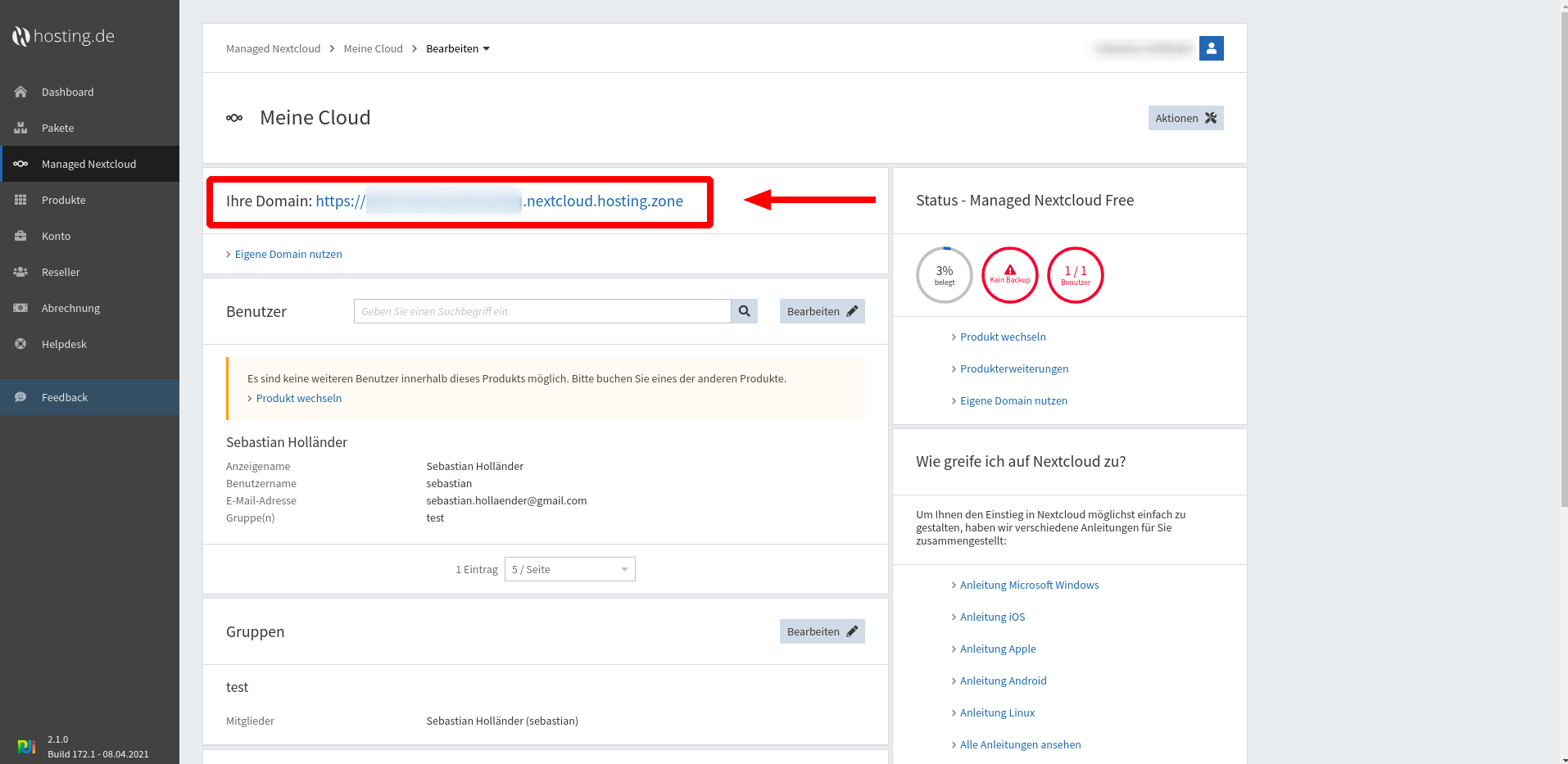Click Produkterweiterungen link
1568x764 pixels.
(x=1014, y=368)
